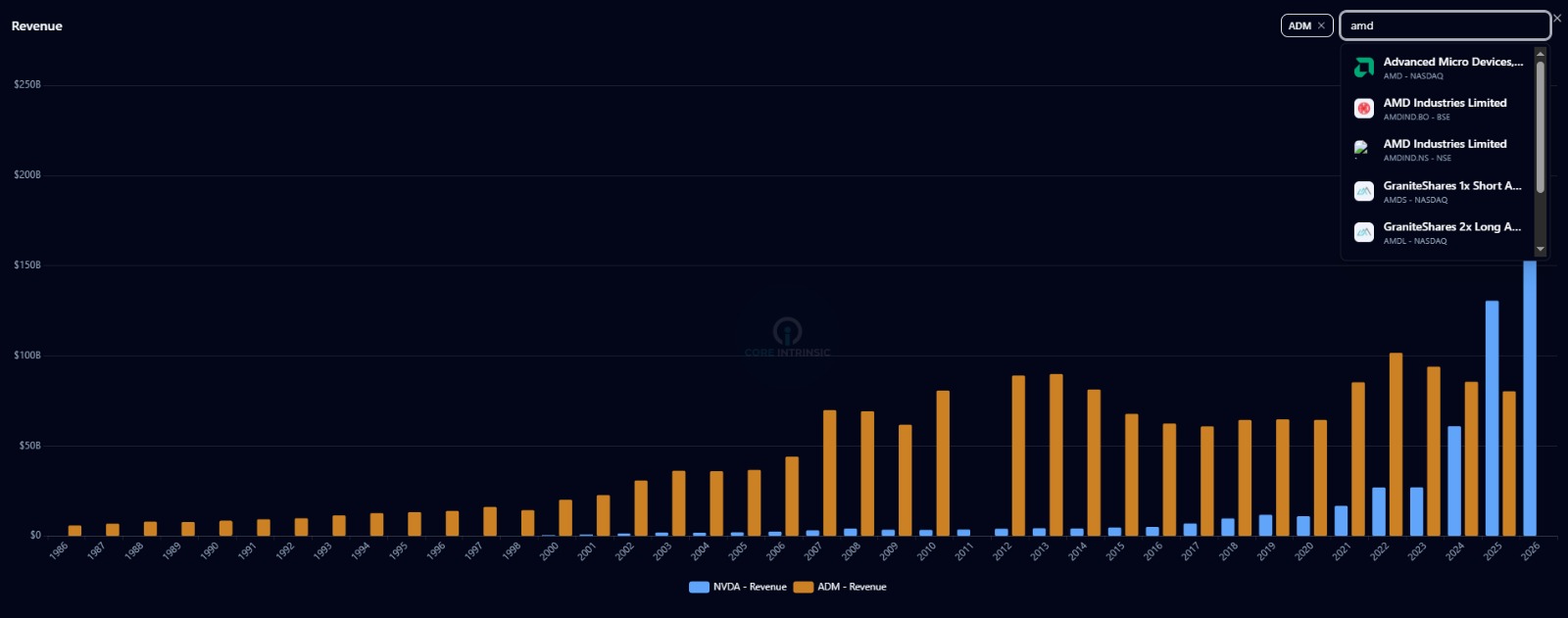Click the blue NVDA bar for 2025
Image resolution: width=1568 pixels, height=618 pixels.
pyautogui.click(x=1492, y=418)
